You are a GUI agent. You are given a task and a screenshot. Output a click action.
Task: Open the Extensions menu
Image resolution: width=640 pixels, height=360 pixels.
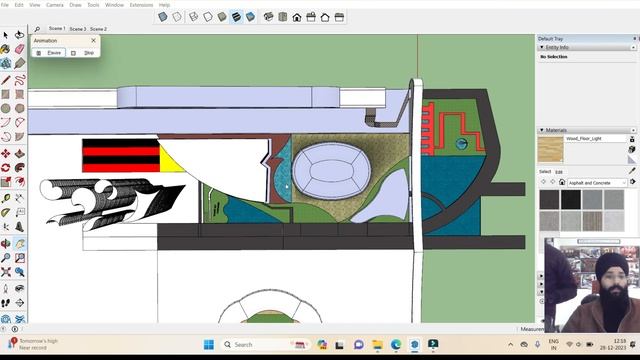click(x=141, y=5)
